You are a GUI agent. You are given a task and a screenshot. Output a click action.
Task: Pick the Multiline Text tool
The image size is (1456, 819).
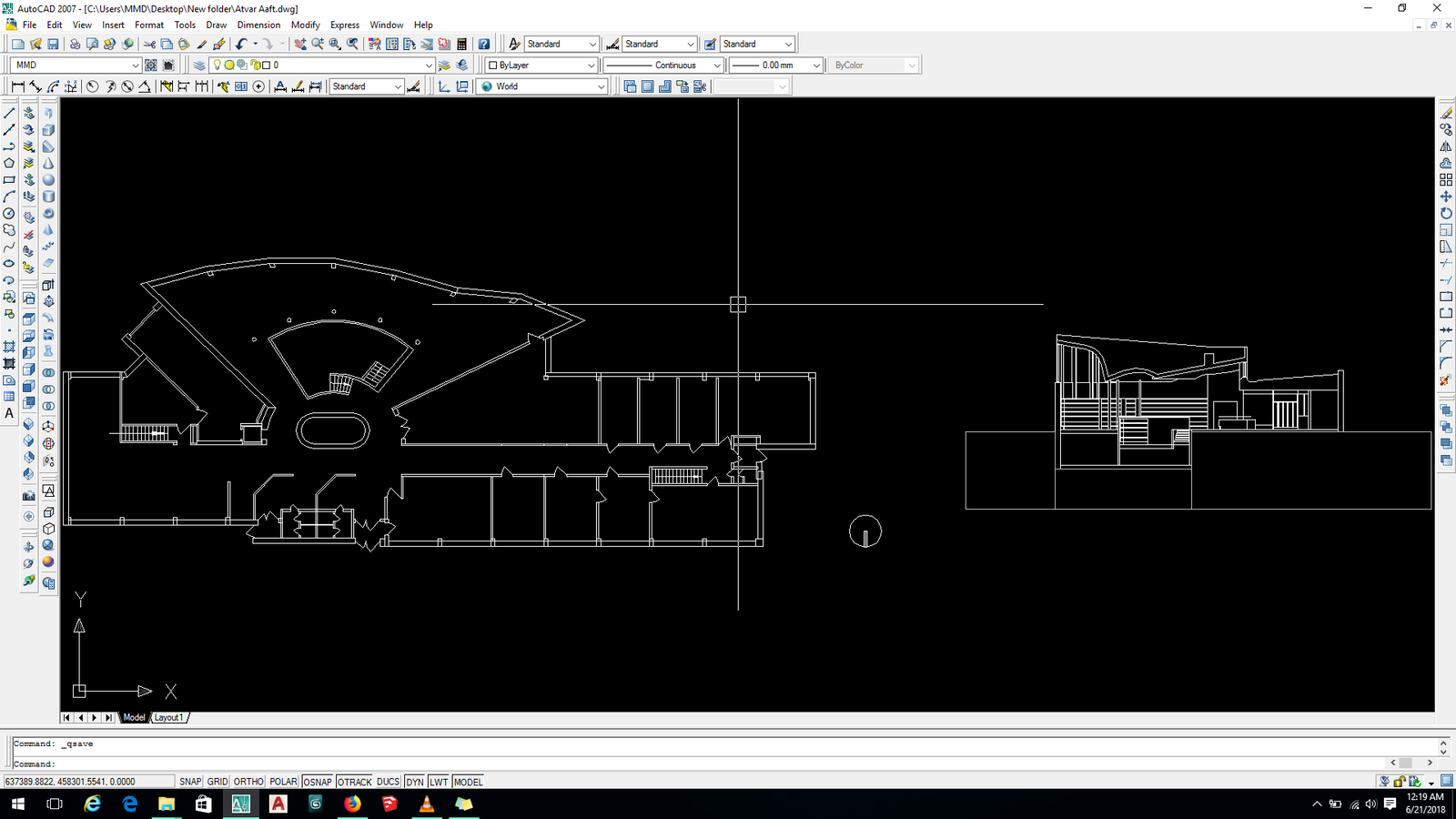click(x=9, y=414)
